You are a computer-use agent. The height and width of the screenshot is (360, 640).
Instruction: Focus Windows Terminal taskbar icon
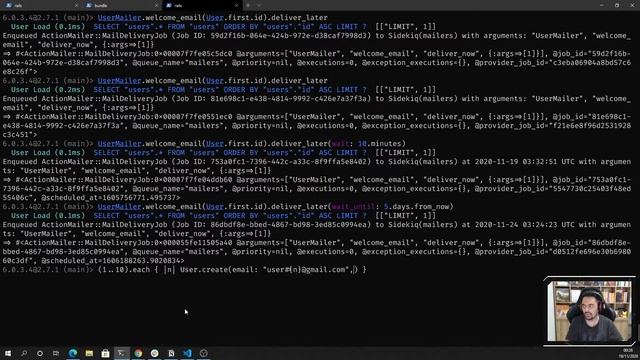click(122, 353)
